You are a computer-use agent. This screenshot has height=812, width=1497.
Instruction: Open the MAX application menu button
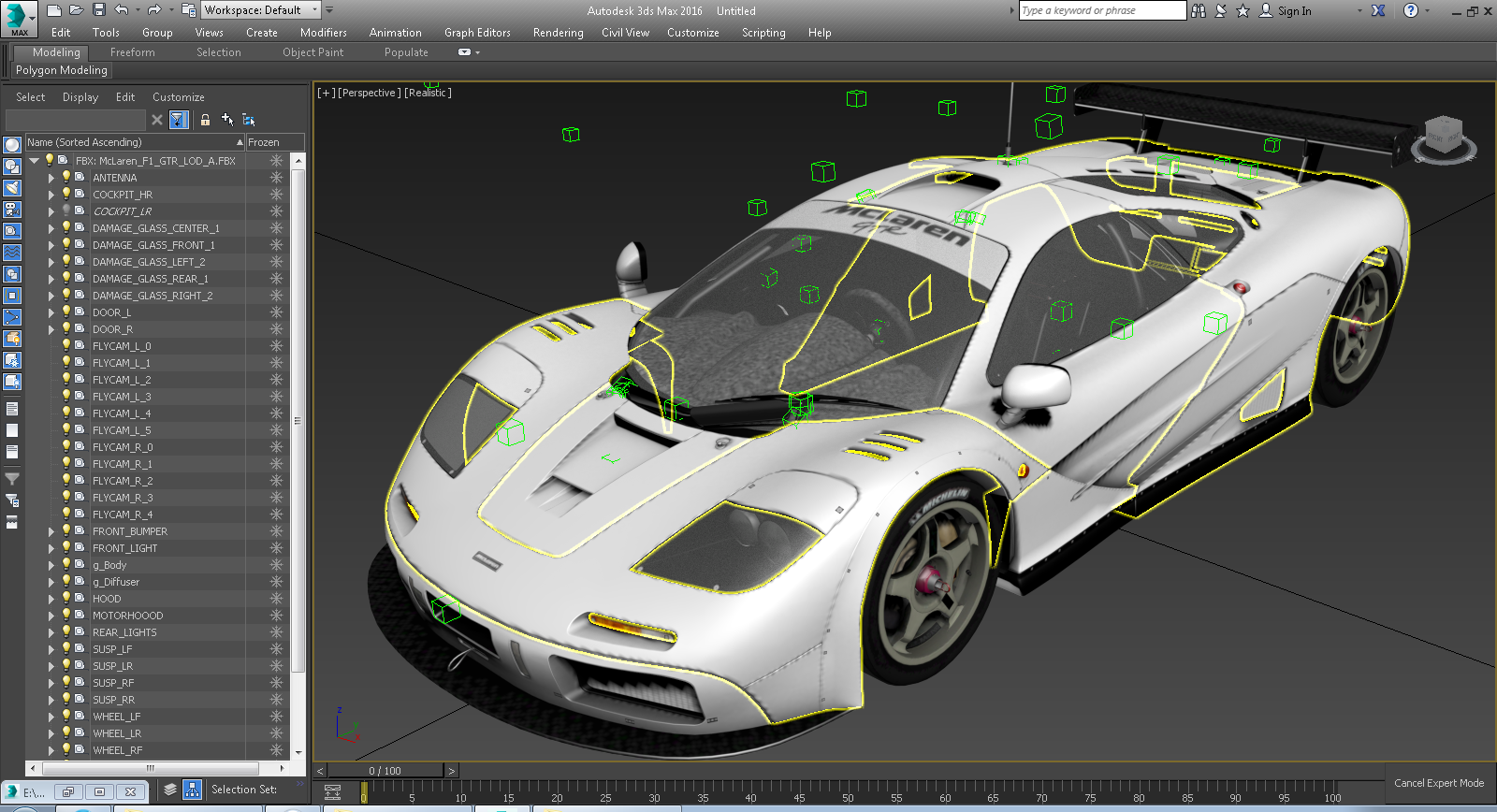(18, 18)
